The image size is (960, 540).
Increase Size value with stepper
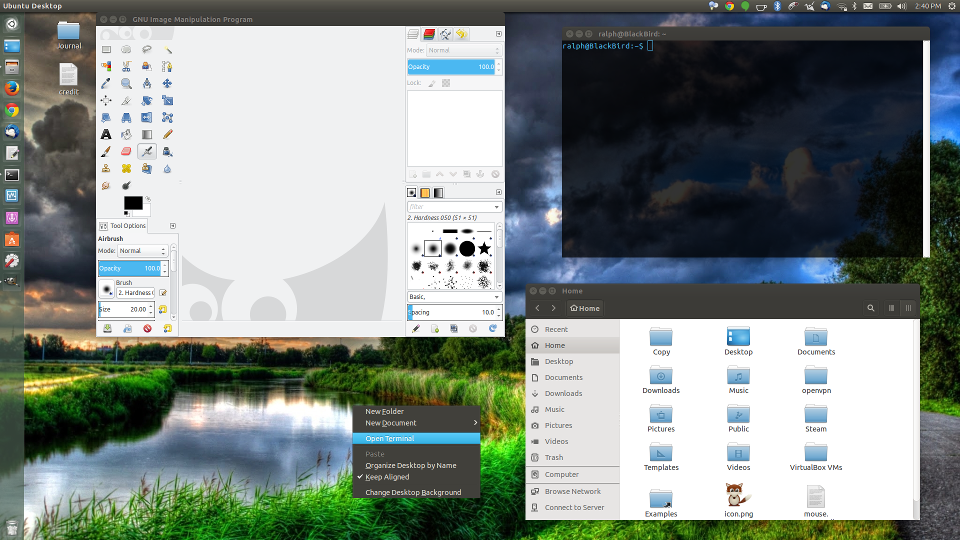[151, 307]
